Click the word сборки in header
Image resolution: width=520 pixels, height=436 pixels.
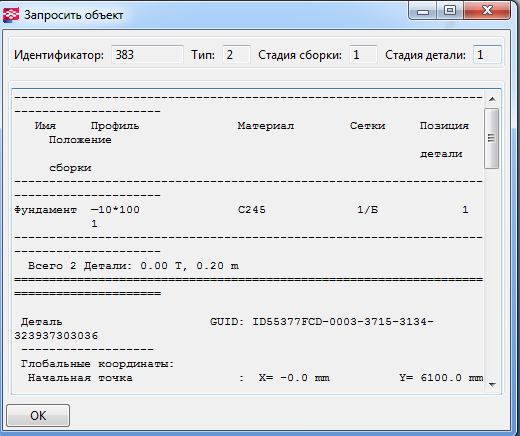click(x=70, y=168)
